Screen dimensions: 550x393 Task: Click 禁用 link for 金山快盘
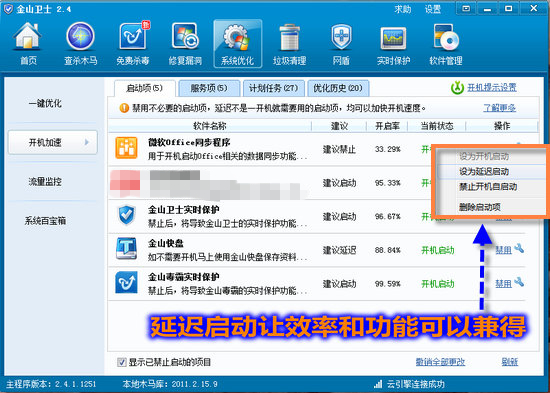tap(503, 250)
